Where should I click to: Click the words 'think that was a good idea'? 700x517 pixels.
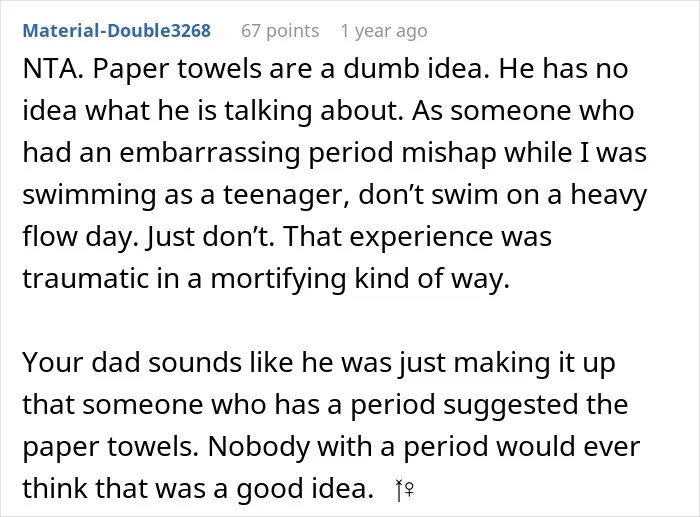(x=198, y=488)
